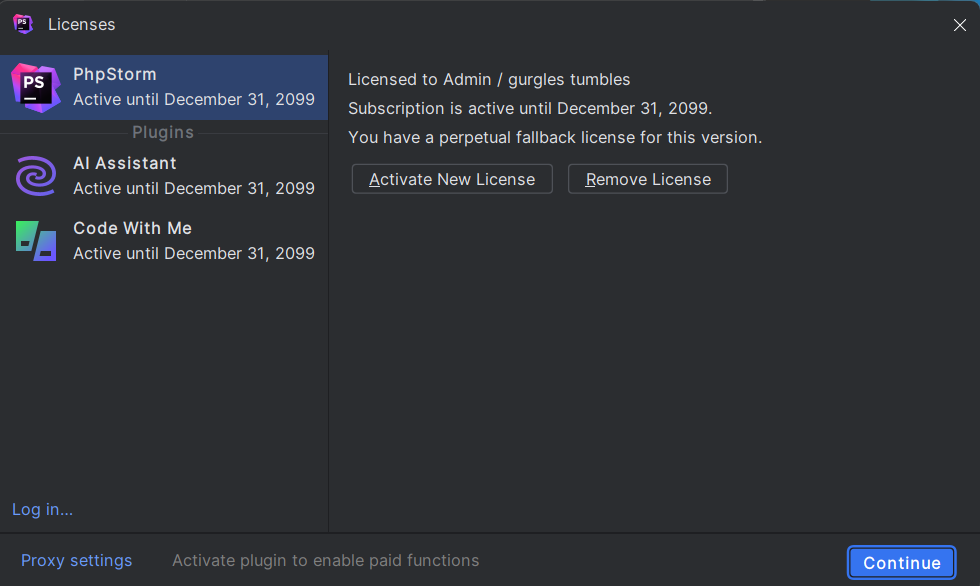Click the Remove License button
This screenshot has height=586, width=980.
[648, 179]
